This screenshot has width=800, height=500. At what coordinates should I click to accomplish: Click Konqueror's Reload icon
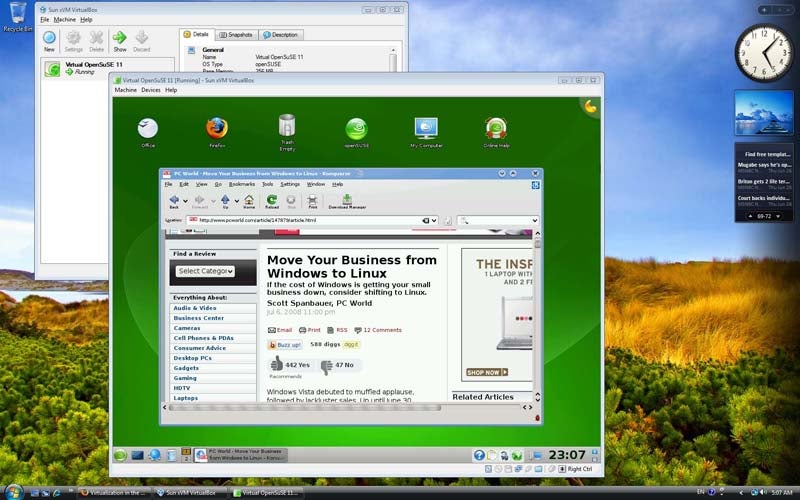click(272, 199)
